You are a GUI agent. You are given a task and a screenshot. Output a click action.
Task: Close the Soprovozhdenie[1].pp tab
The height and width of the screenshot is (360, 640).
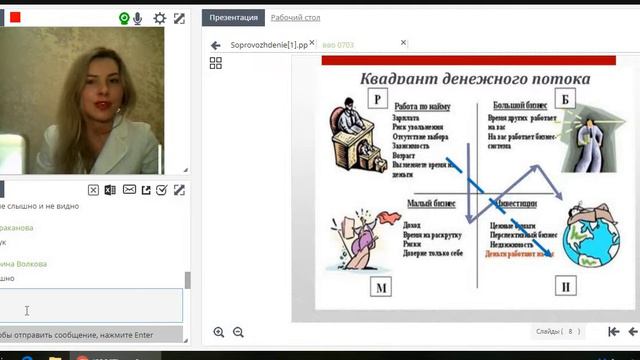coord(312,42)
